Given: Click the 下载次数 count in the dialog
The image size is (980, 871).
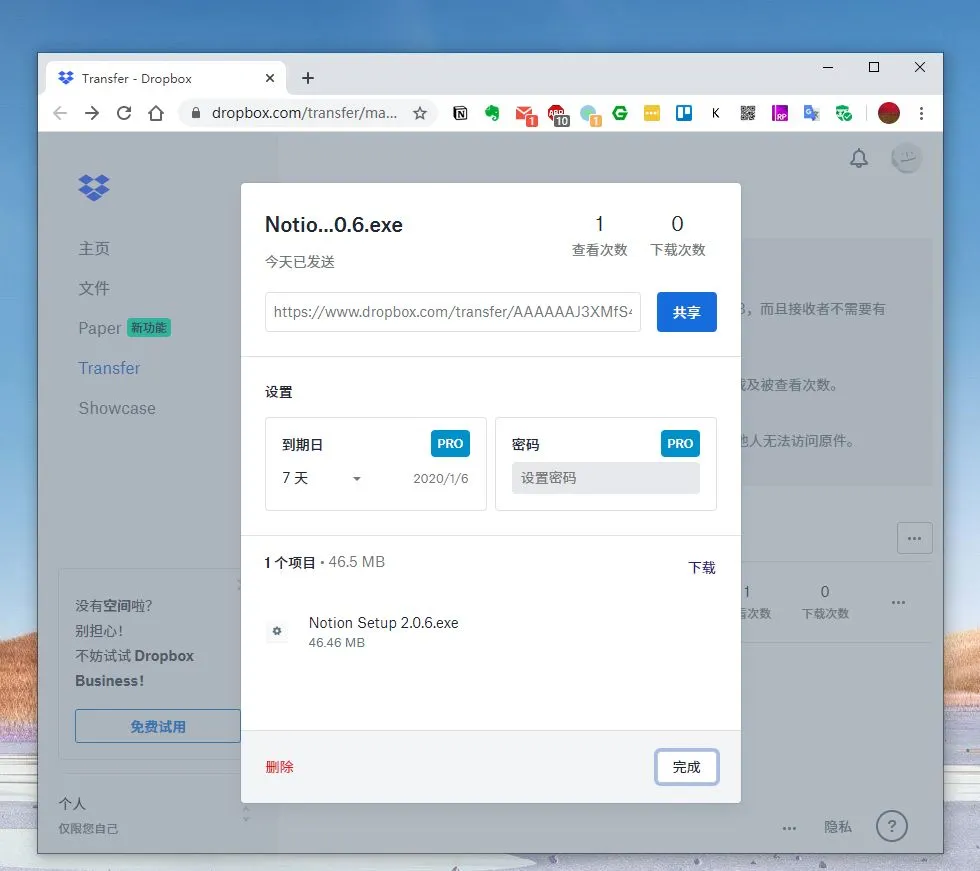Looking at the screenshot, I should [x=678, y=236].
